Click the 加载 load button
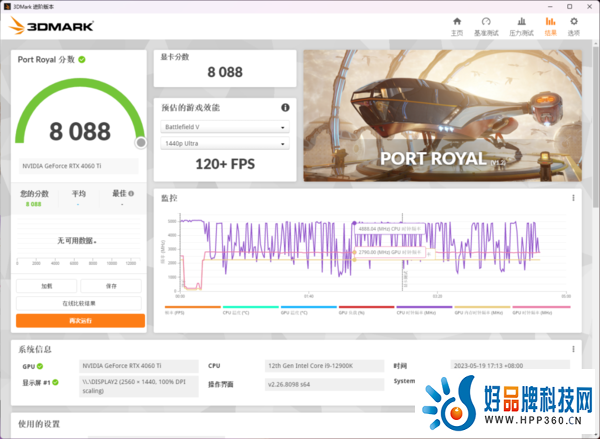The width and height of the screenshot is (600, 439). pos(47,286)
